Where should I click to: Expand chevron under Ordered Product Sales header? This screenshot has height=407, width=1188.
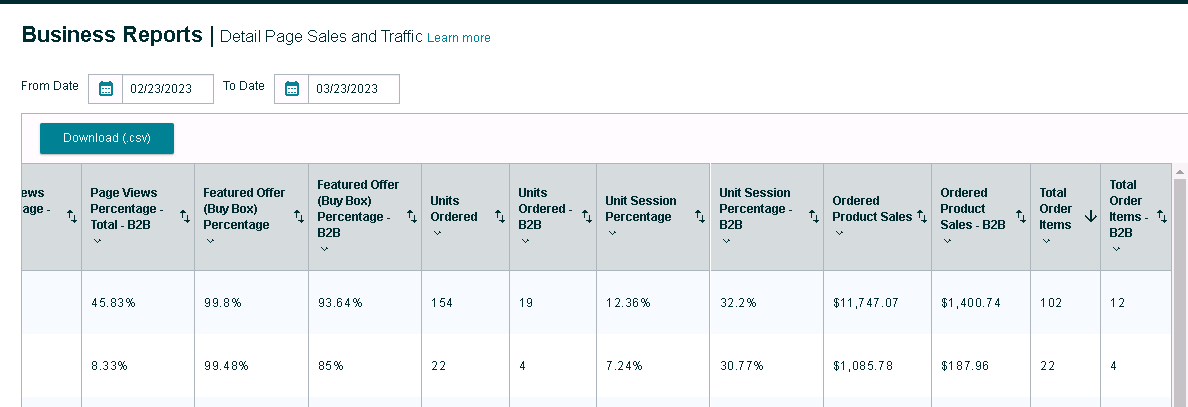point(839,233)
